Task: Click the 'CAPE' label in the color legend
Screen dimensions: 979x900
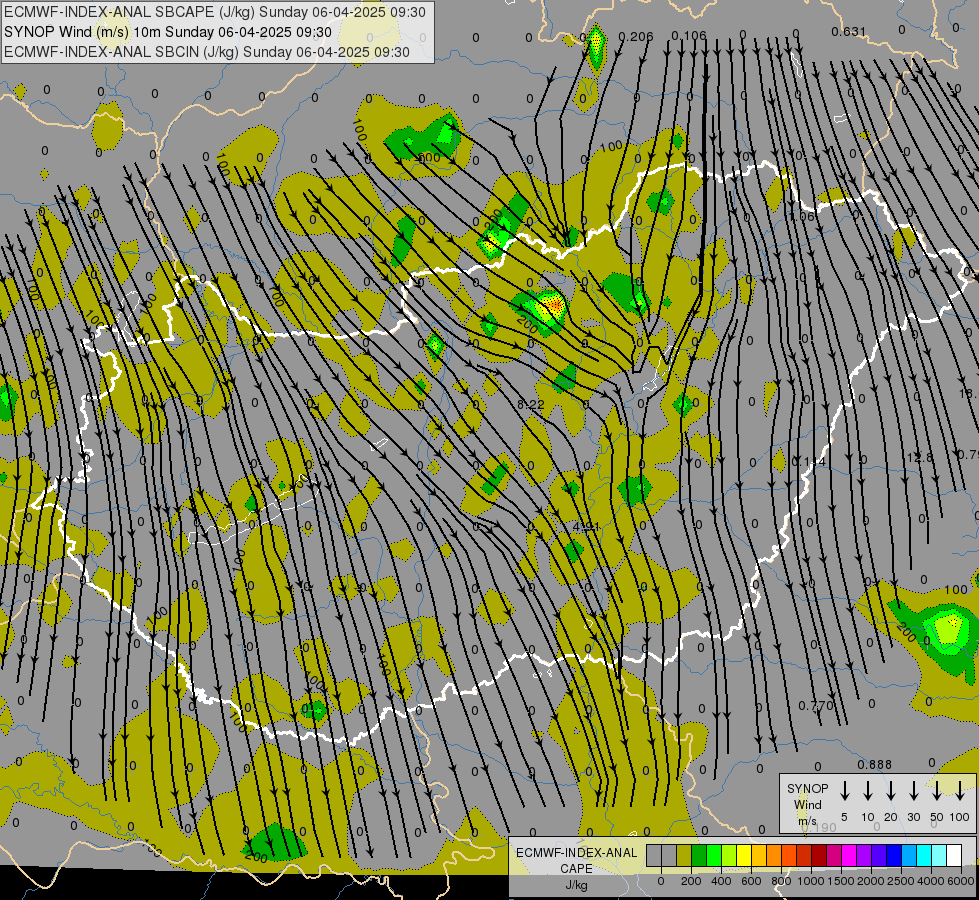Action: (x=576, y=869)
